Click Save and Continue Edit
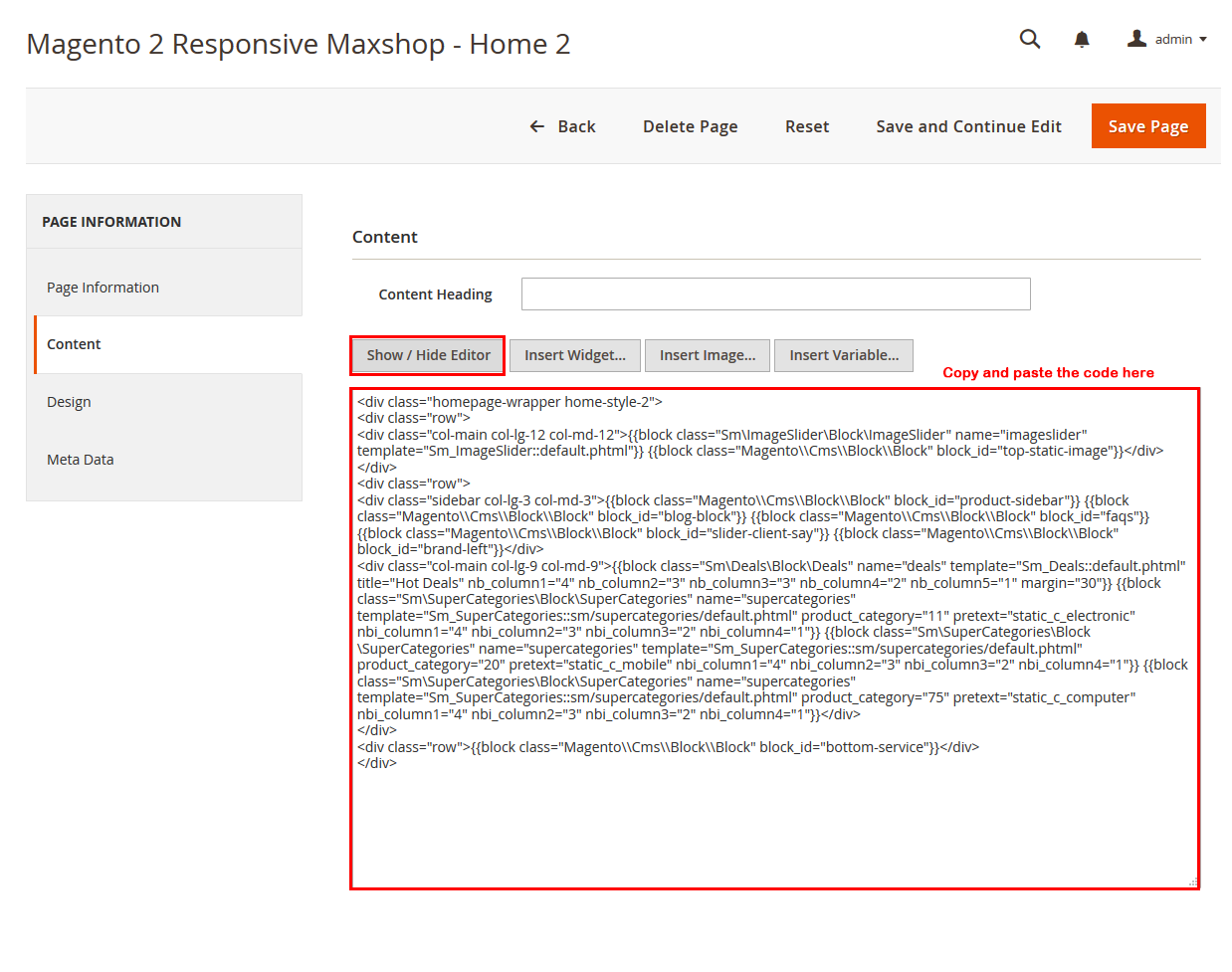This screenshot has height=972, width=1232. pos(968,126)
